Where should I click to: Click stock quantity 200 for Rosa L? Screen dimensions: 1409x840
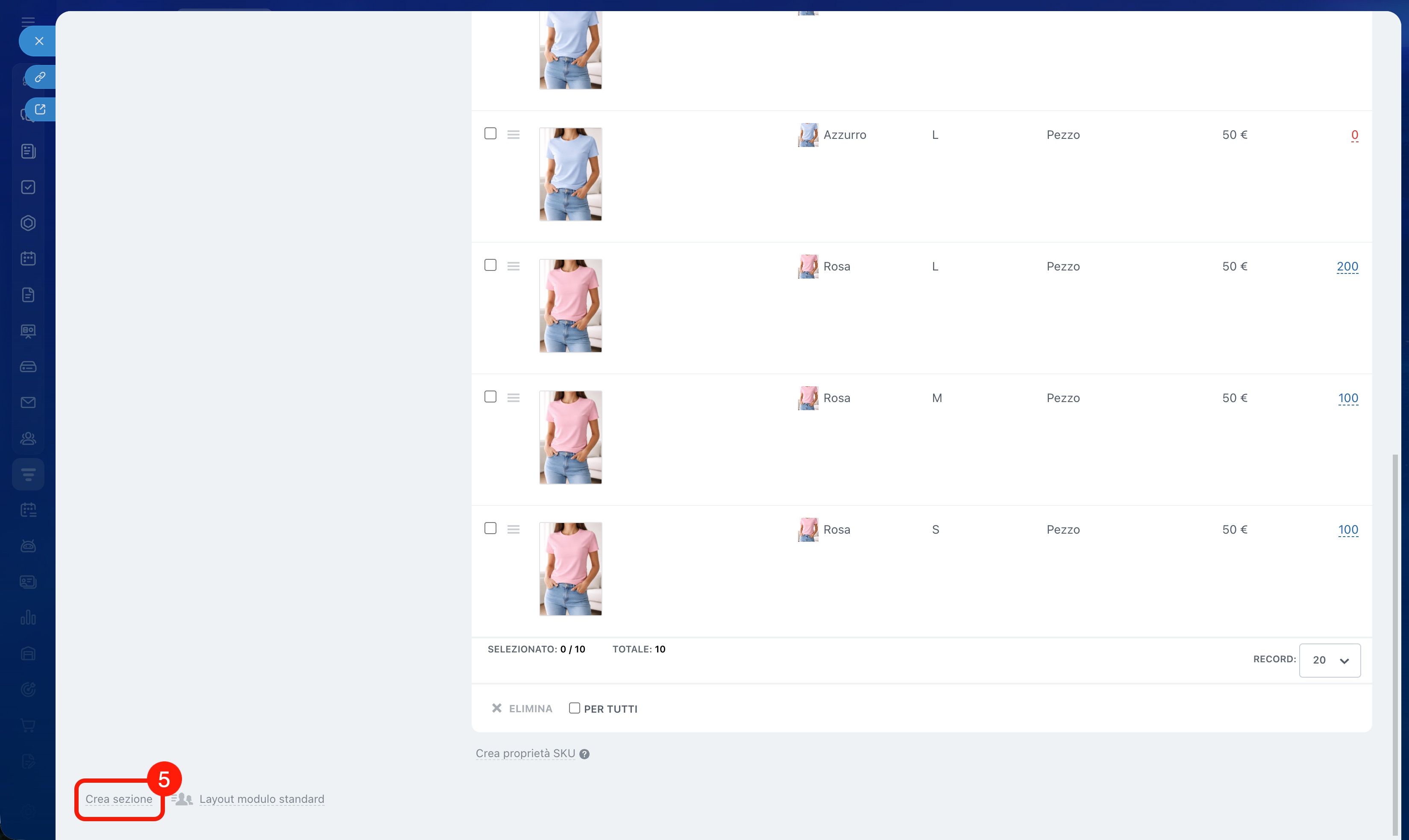coord(1347,267)
